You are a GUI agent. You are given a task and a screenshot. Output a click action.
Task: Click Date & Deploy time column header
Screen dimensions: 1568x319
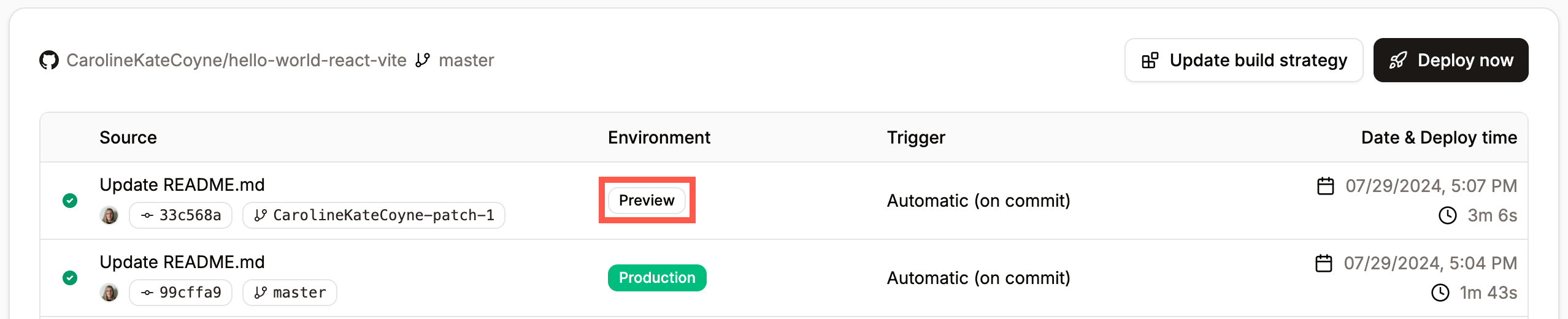(x=1439, y=137)
